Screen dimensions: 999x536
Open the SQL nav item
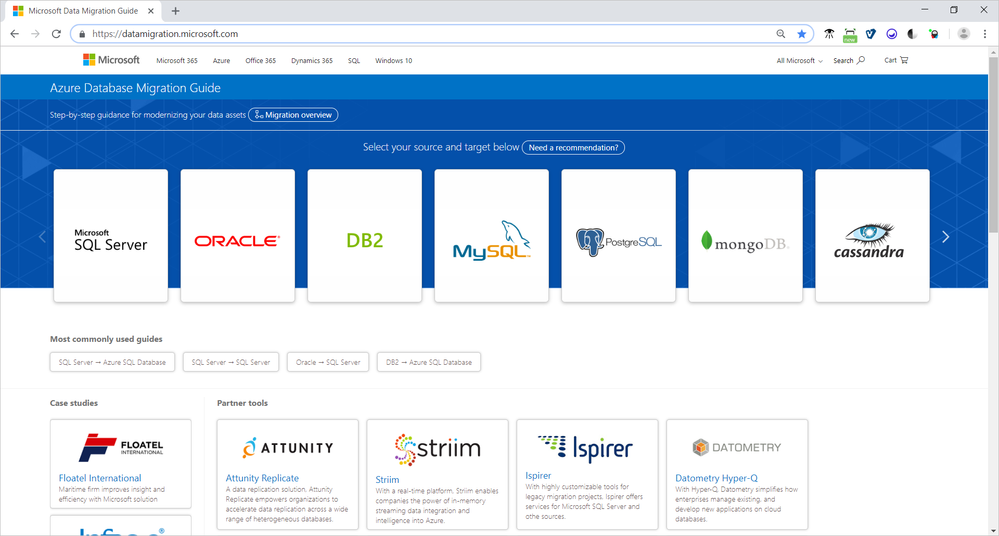354,61
